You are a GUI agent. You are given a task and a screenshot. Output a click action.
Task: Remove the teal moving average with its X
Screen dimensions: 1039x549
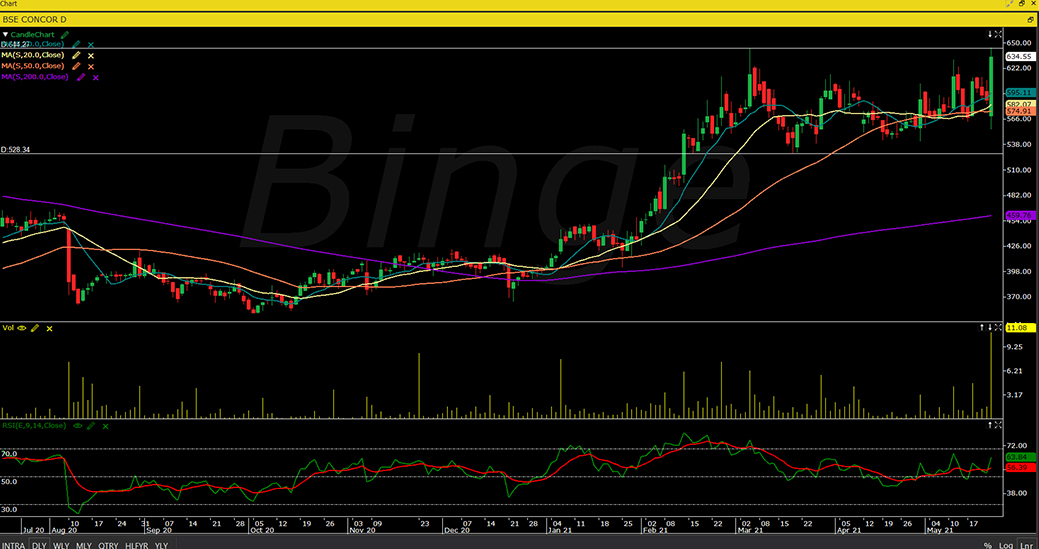(x=91, y=44)
